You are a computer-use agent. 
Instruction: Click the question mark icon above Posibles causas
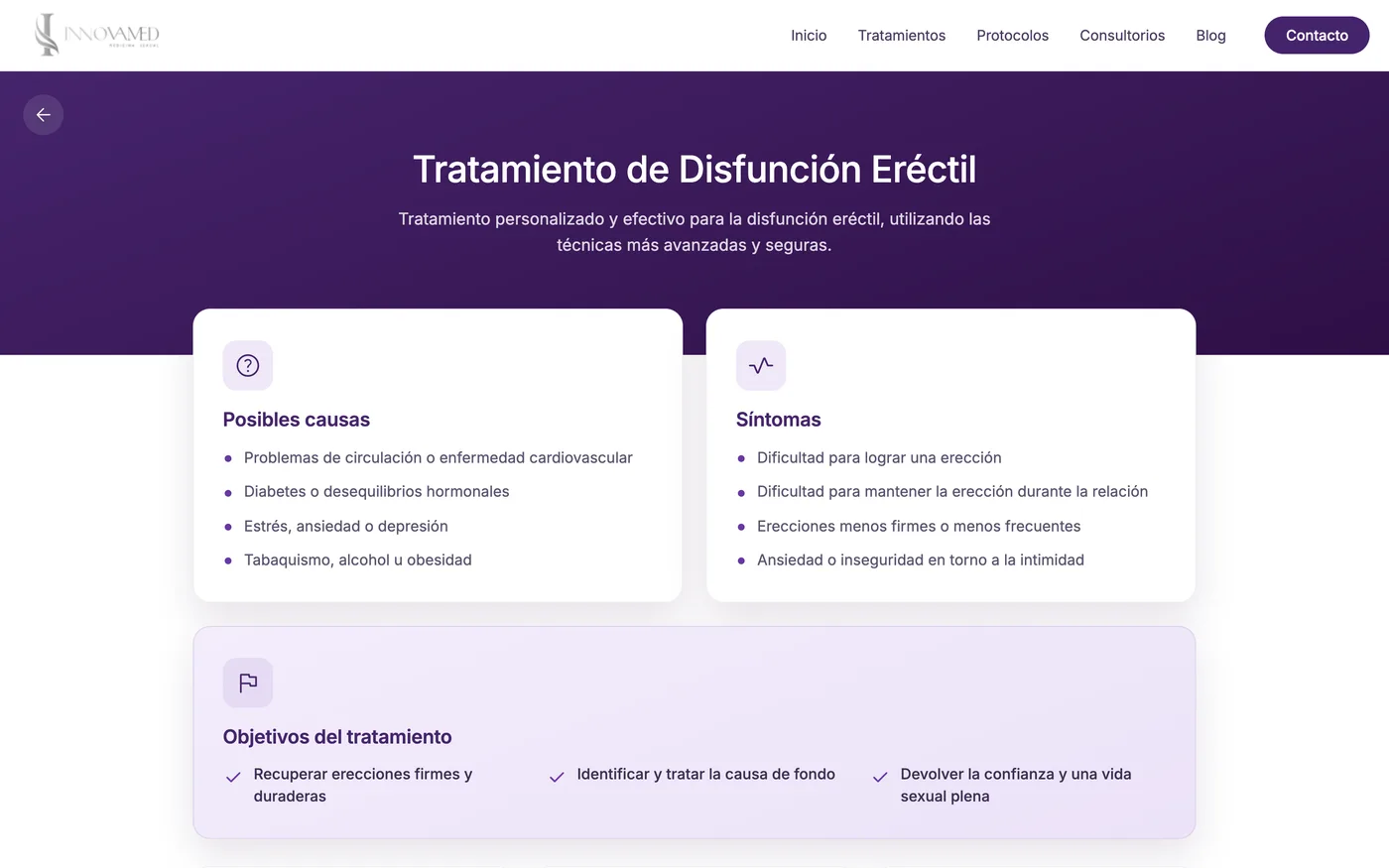(248, 365)
